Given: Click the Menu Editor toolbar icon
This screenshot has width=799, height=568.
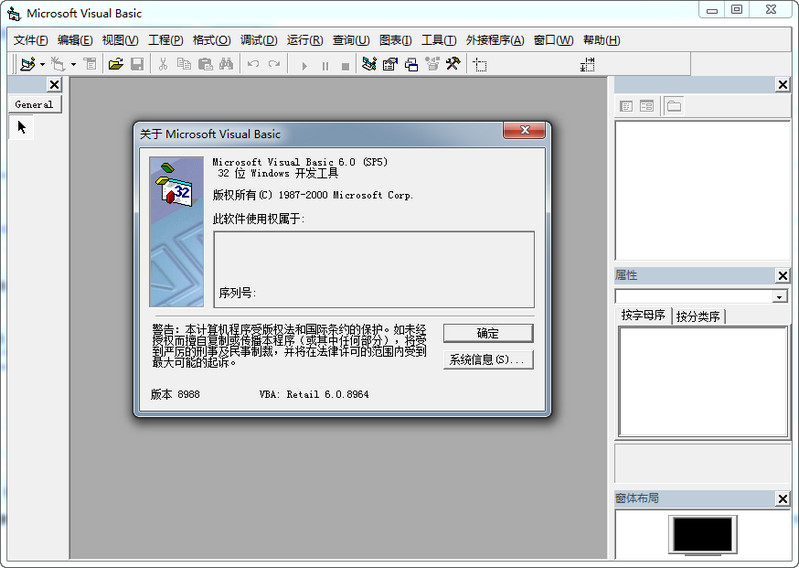Looking at the screenshot, I should [x=90, y=64].
